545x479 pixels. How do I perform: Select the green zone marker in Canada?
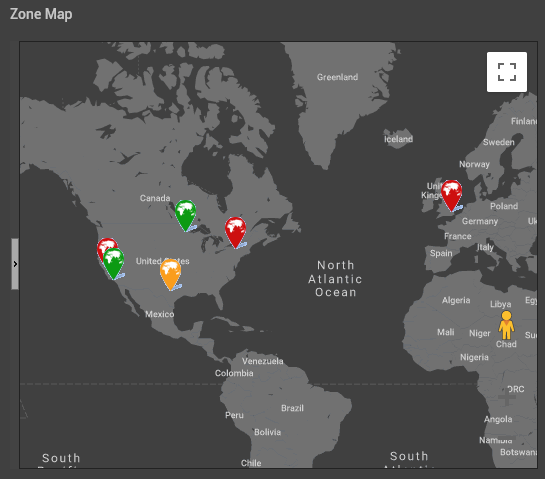click(186, 216)
